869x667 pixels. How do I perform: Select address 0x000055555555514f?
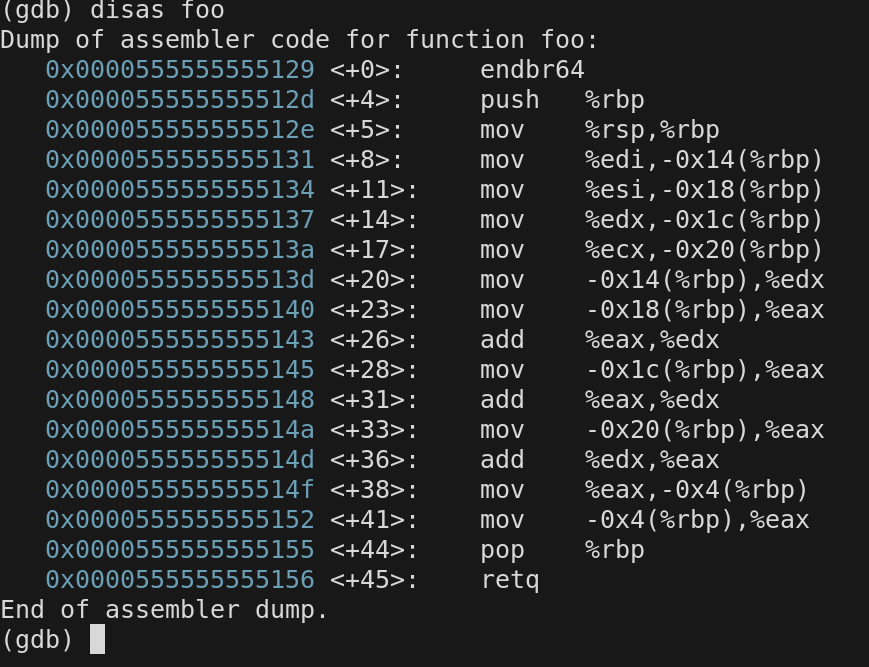180,490
